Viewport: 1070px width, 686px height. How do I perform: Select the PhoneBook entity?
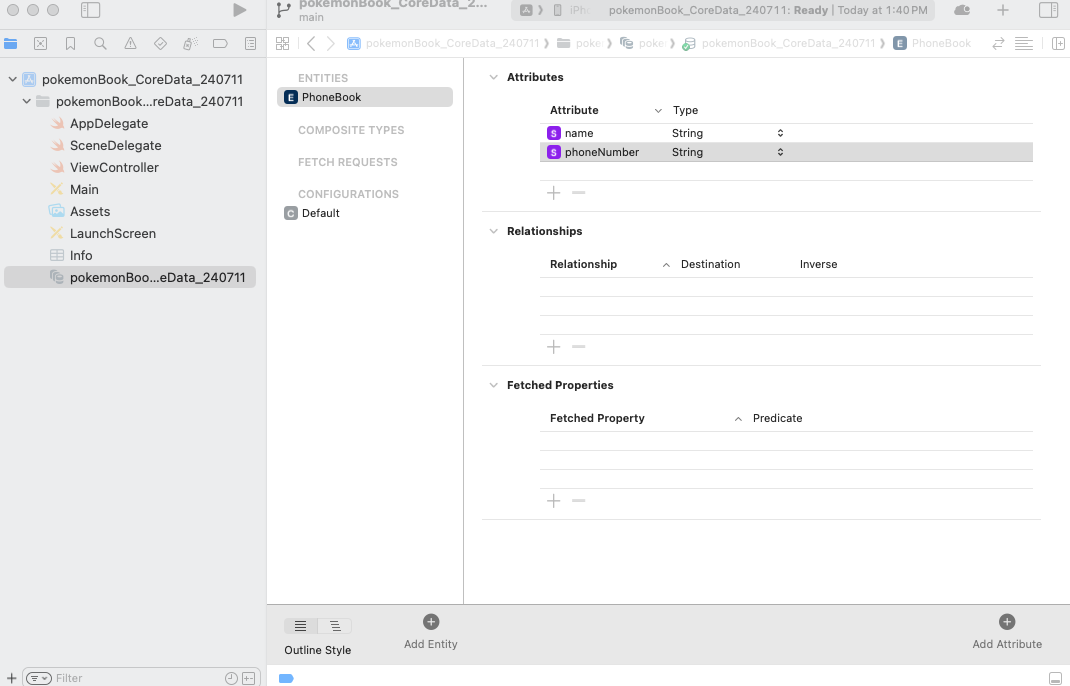[x=364, y=97]
